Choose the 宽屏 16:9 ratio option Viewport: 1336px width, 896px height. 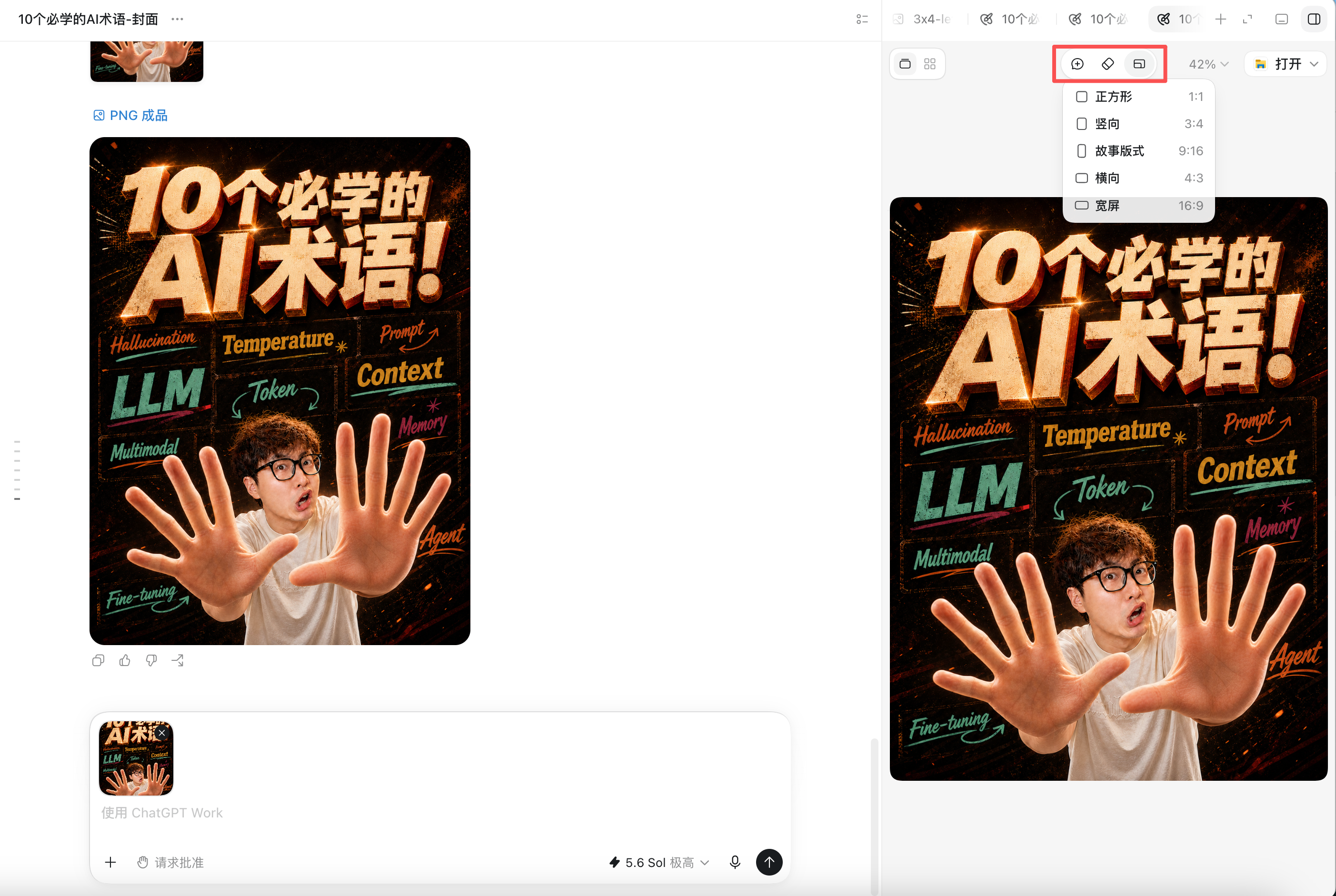1138,206
